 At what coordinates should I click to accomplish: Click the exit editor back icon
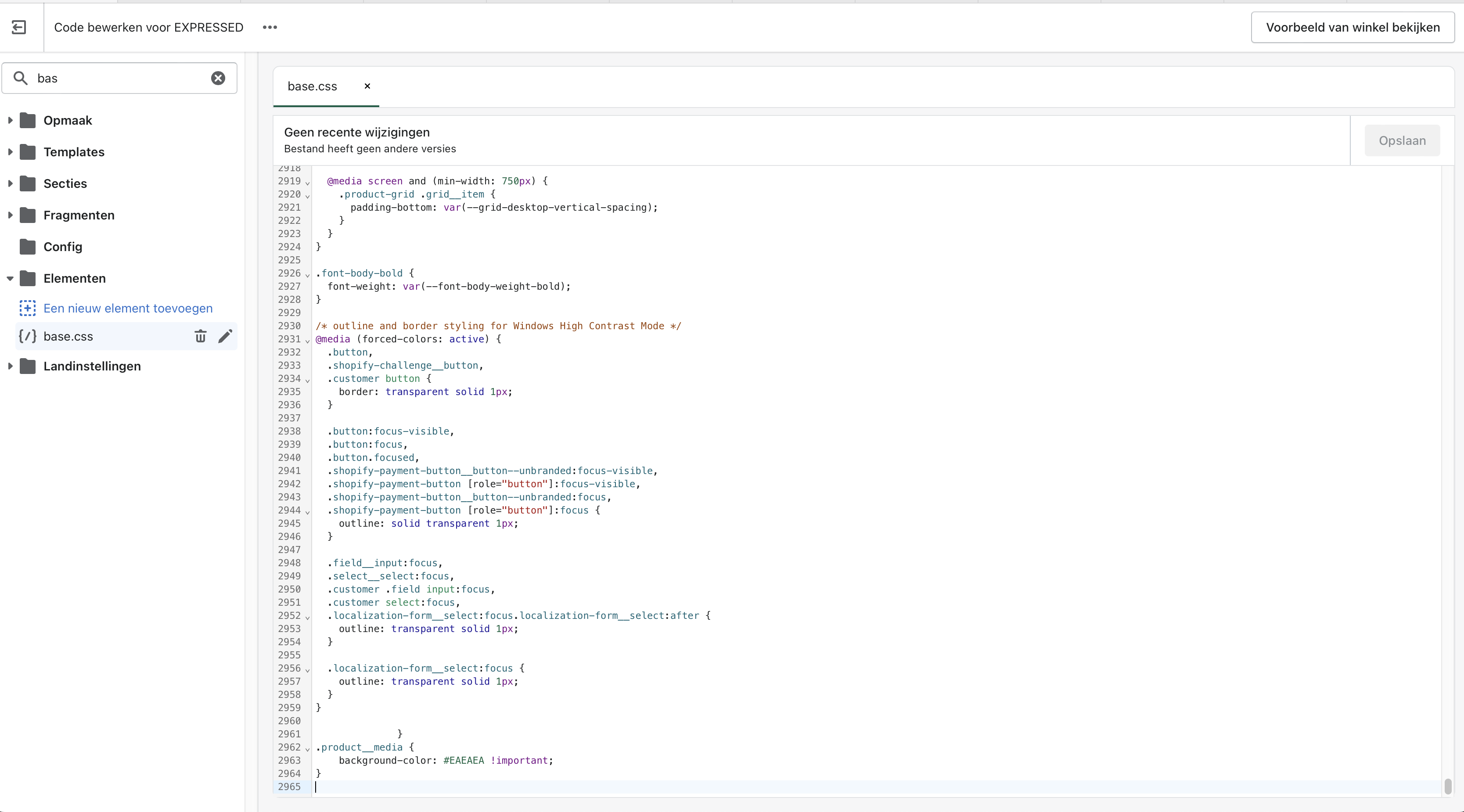pyautogui.click(x=19, y=27)
